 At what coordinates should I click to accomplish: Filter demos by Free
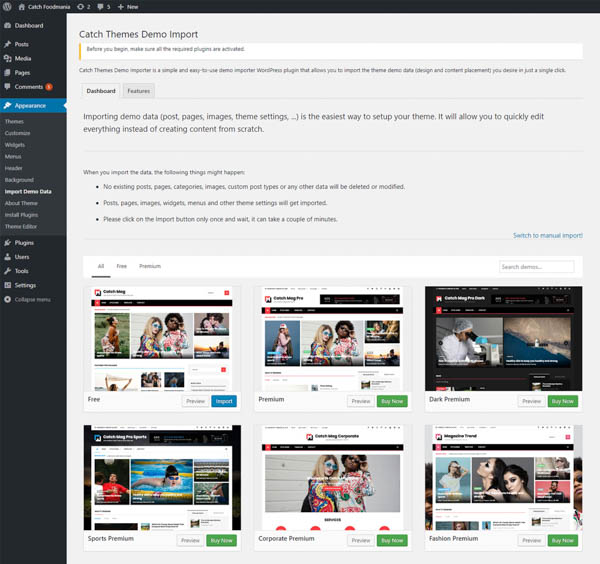[x=122, y=267]
